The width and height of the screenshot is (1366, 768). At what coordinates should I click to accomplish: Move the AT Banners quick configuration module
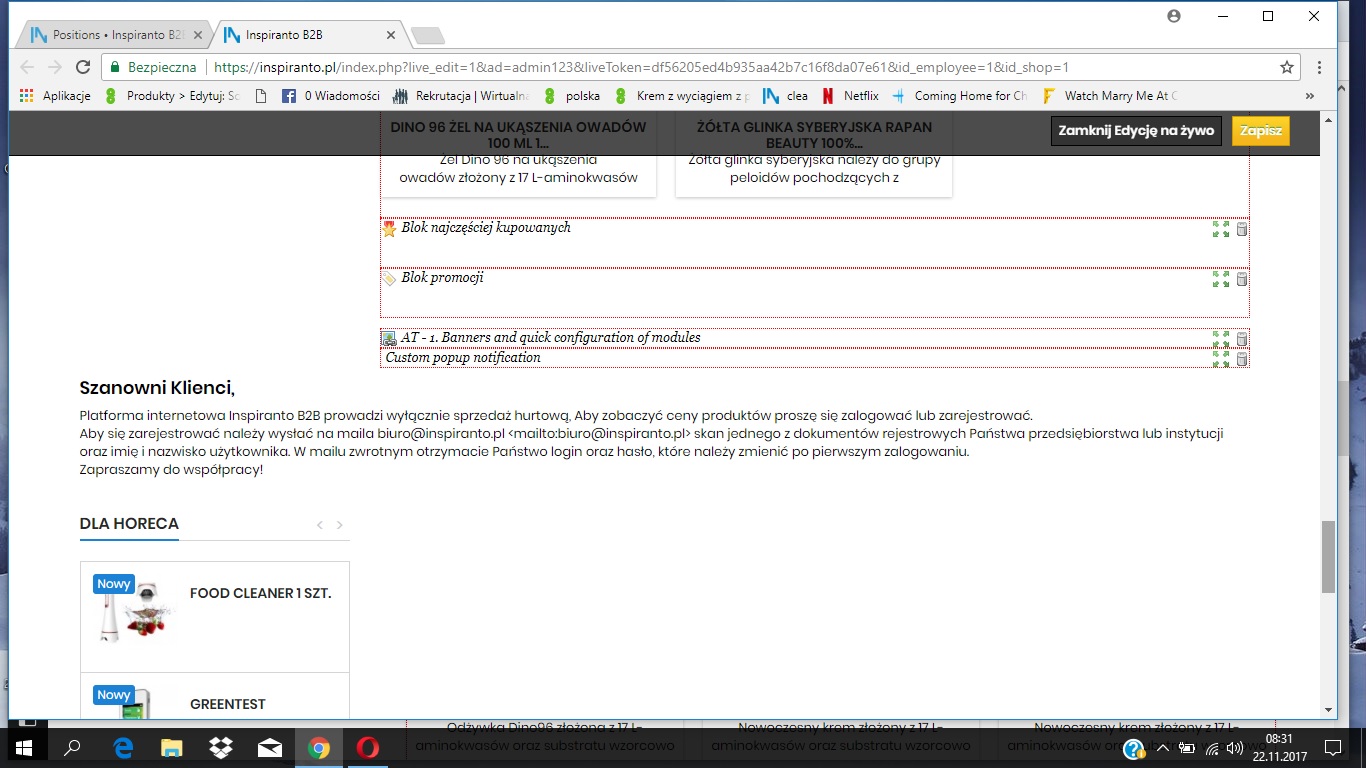click(x=1221, y=339)
